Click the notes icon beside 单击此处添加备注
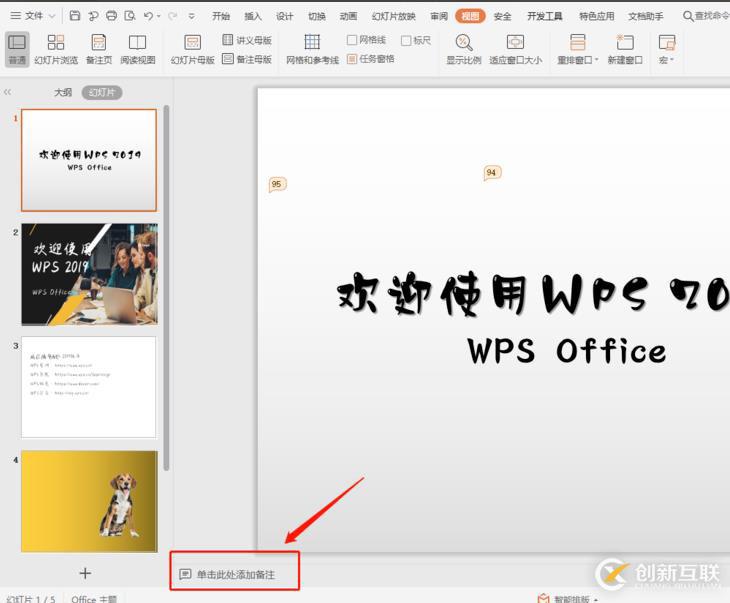This screenshot has width=730, height=603. pyautogui.click(x=185, y=574)
